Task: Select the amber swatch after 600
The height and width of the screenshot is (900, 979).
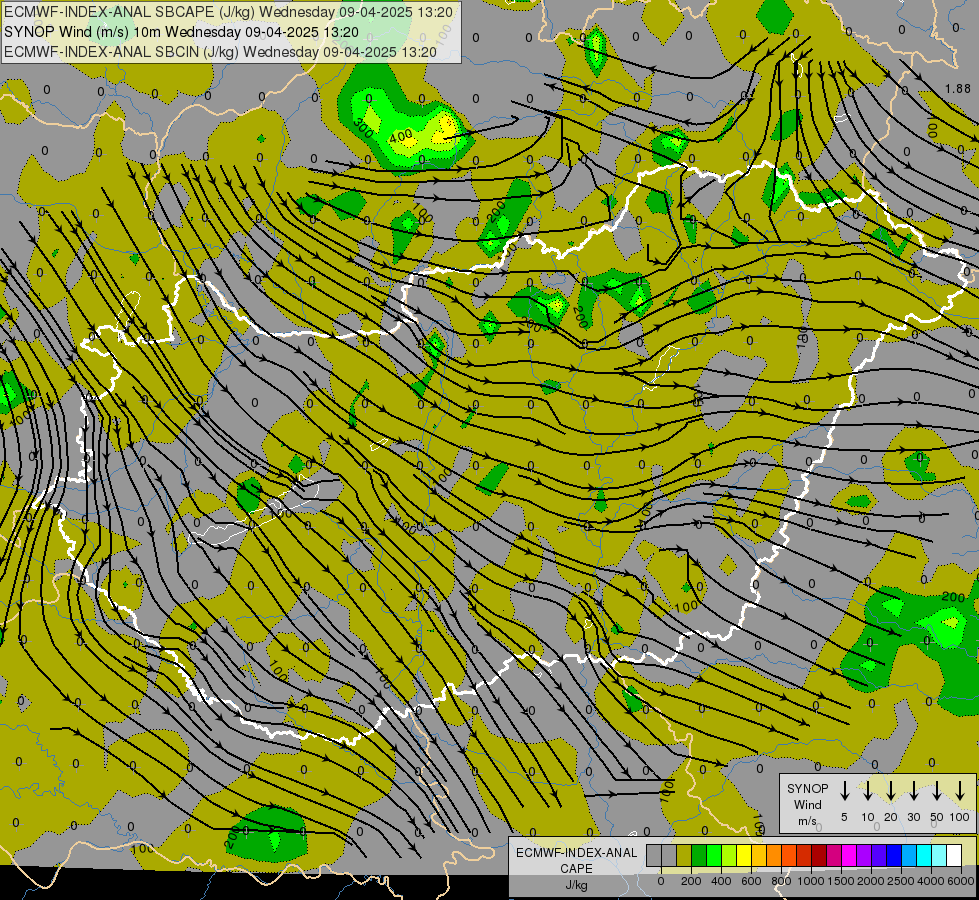Action: click(x=759, y=855)
